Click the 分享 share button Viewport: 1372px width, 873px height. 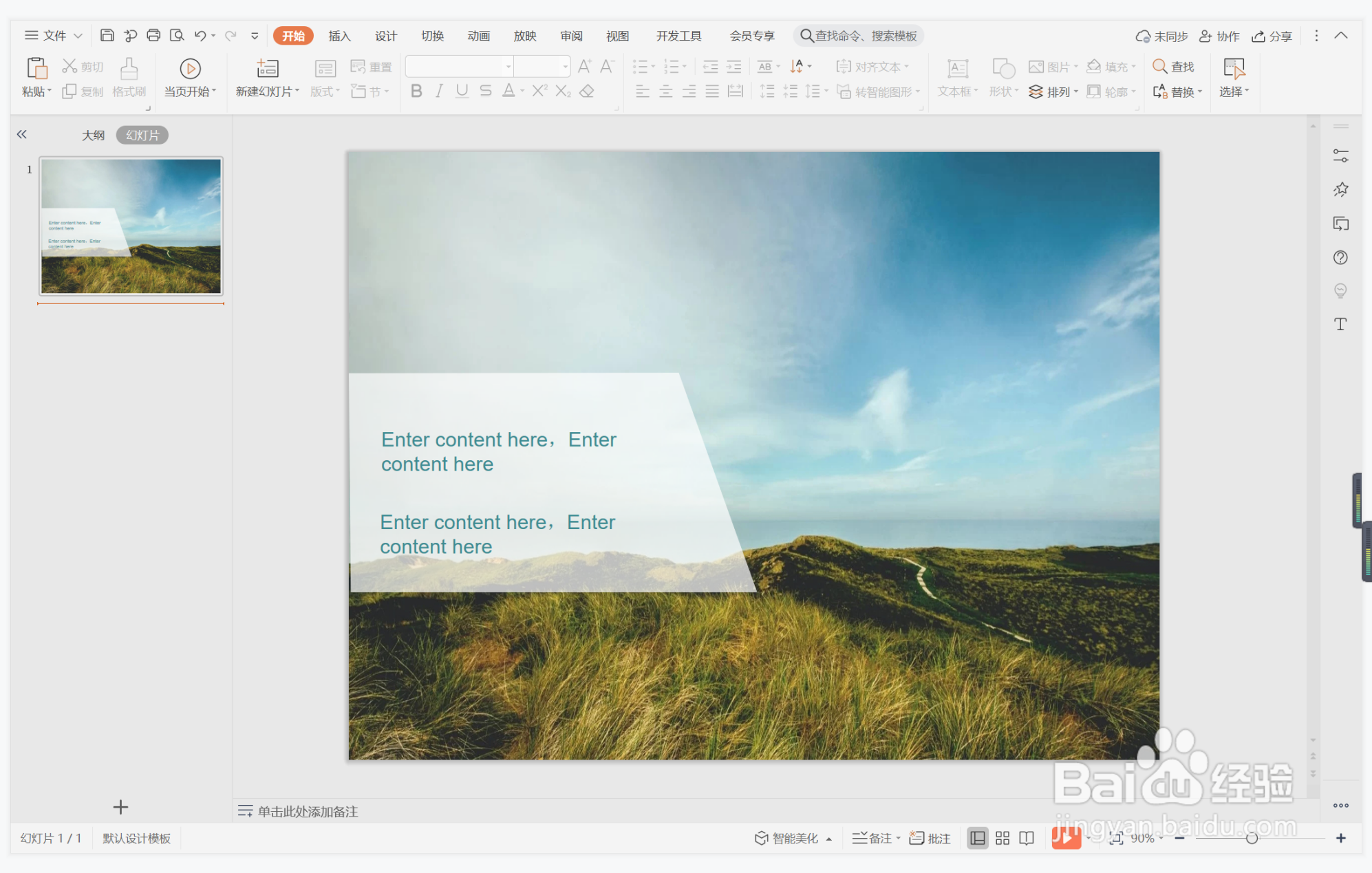pos(1272,36)
